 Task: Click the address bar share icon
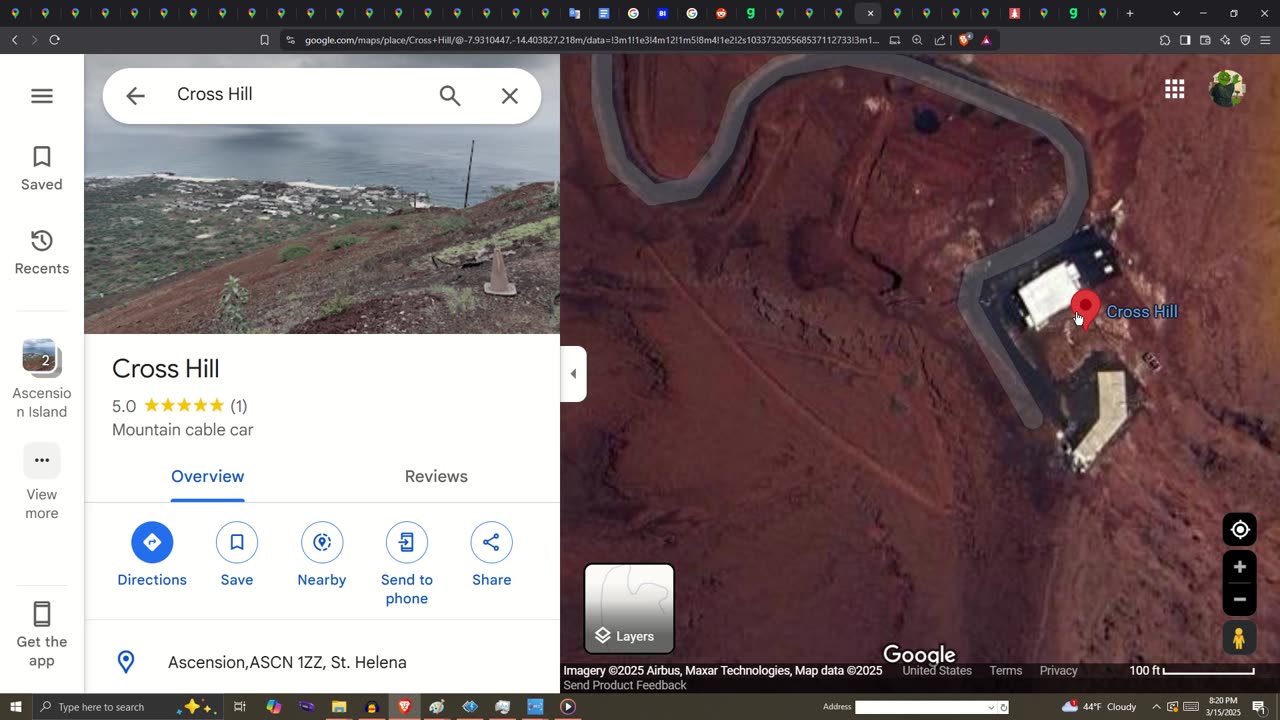tap(940, 40)
